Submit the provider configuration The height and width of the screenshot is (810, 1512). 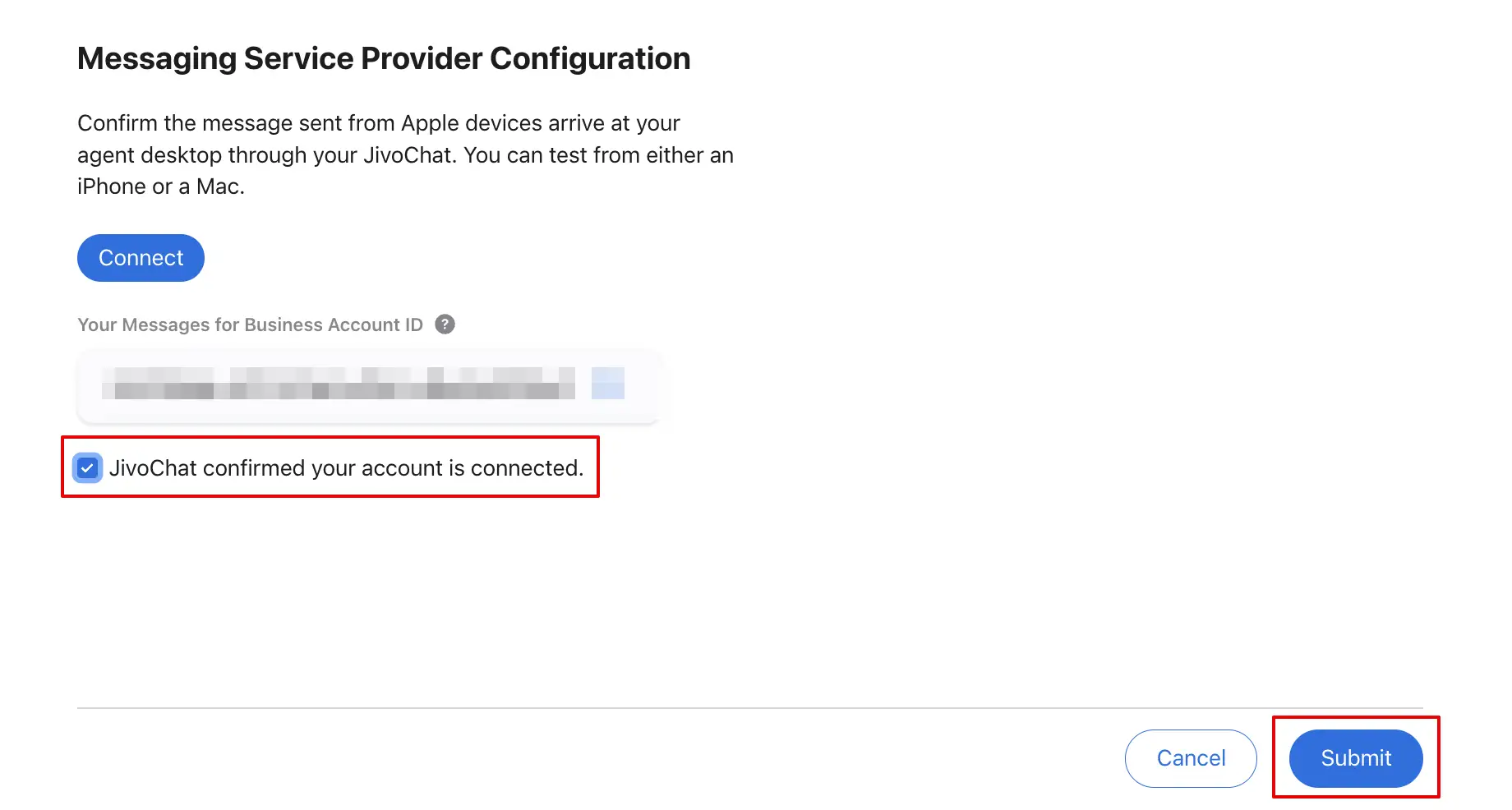1355,758
